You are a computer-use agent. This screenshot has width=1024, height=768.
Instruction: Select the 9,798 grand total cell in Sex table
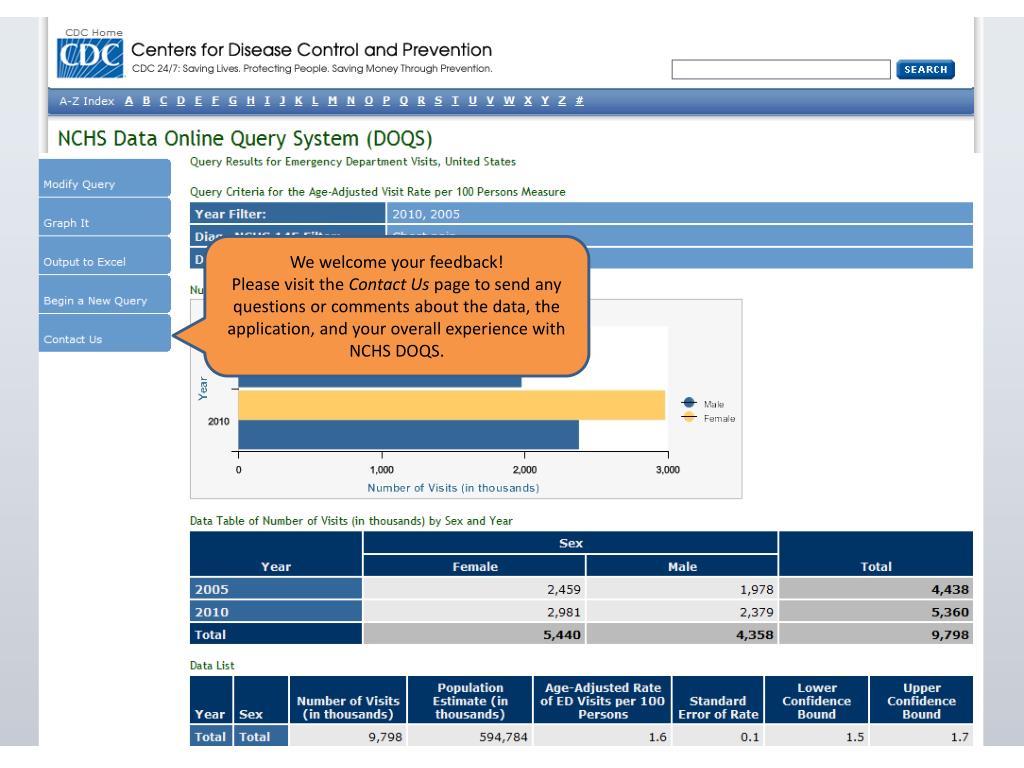pyautogui.click(x=876, y=634)
